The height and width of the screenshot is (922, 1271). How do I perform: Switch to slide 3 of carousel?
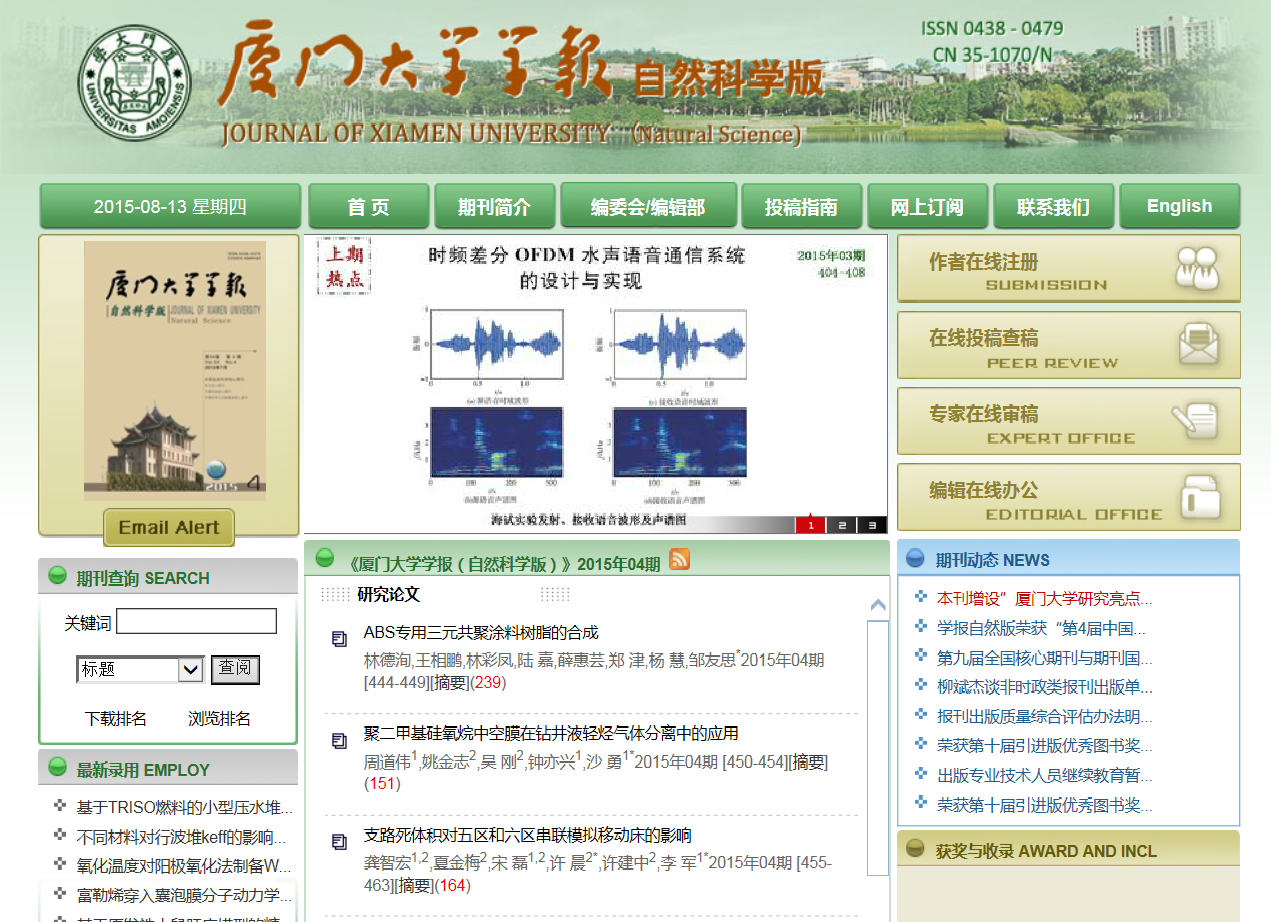872,525
